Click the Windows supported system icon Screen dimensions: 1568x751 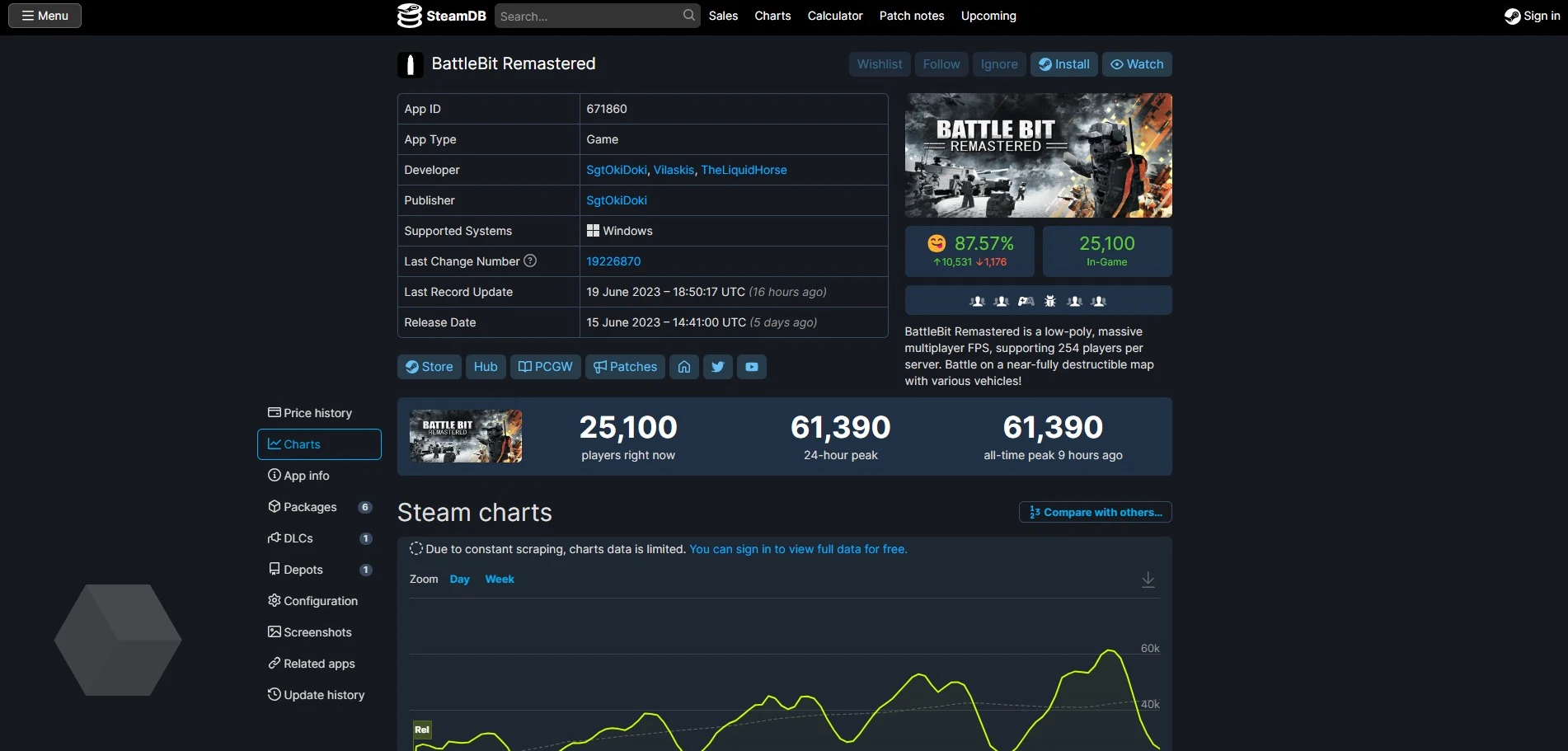[593, 231]
